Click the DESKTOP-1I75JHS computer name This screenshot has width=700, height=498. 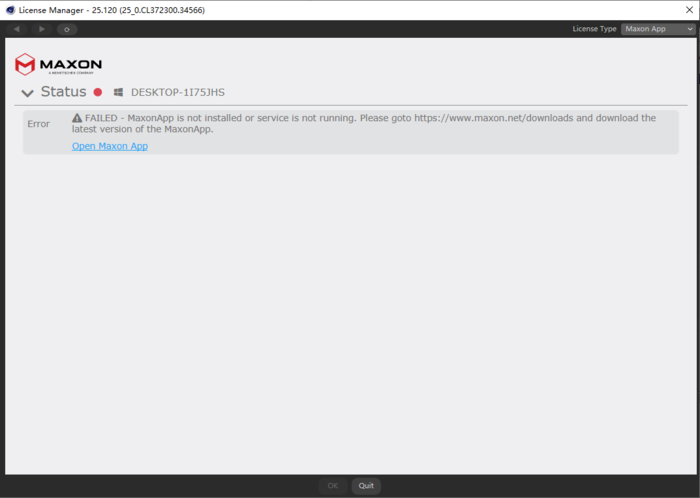[178, 93]
